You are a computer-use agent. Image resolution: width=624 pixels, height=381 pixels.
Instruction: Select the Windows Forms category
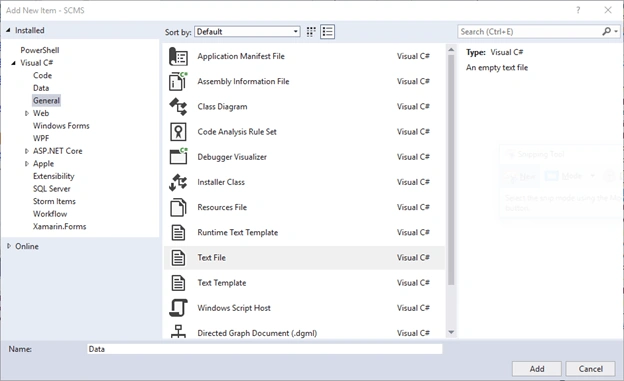pos(61,126)
